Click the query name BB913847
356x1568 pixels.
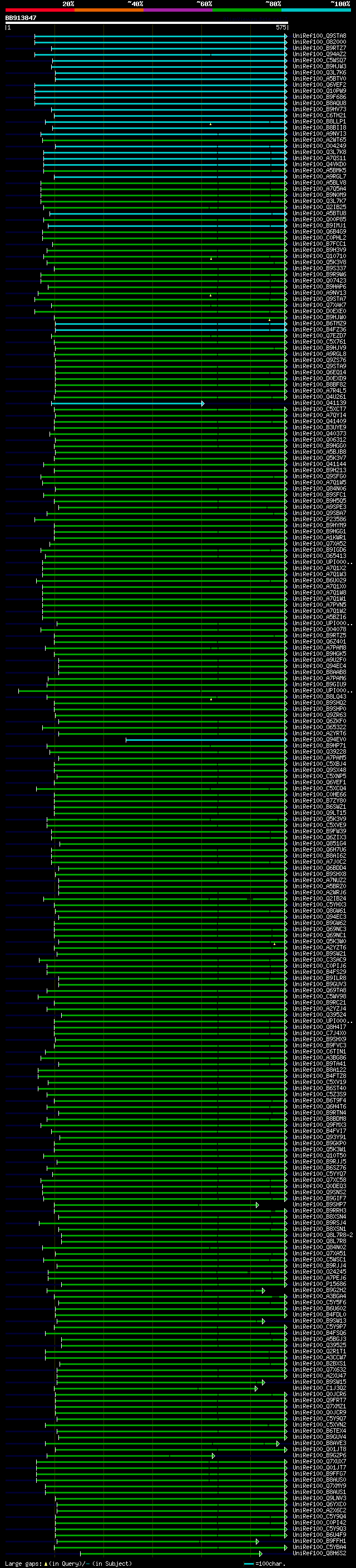click(21, 18)
